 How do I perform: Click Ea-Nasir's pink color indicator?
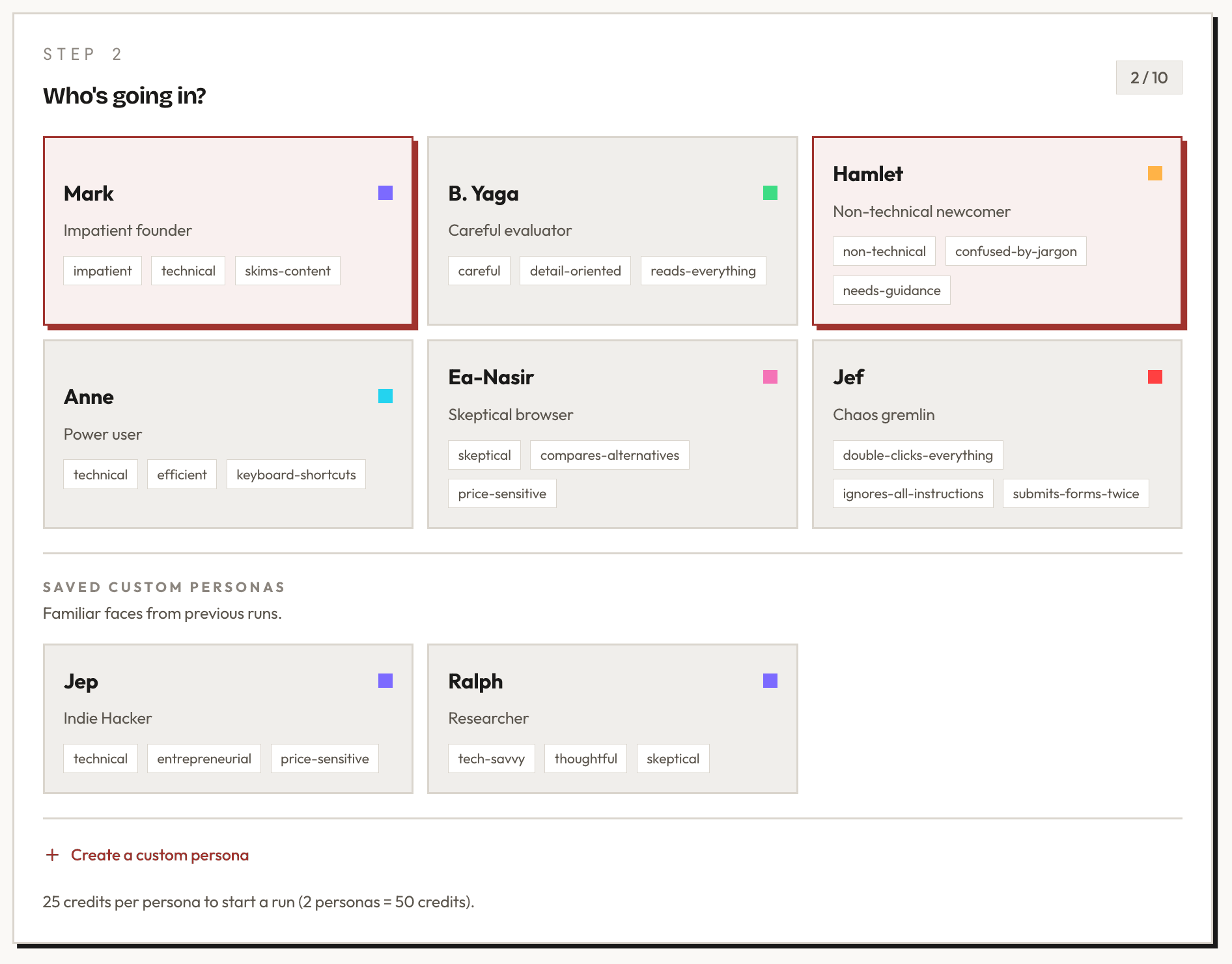769,376
